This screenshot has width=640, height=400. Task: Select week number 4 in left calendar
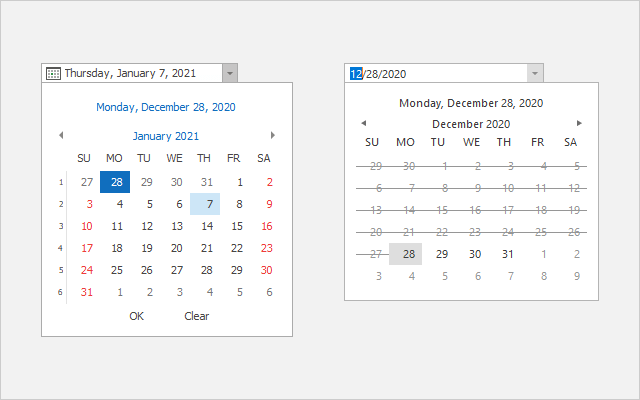pyautogui.click(x=61, y=248)
